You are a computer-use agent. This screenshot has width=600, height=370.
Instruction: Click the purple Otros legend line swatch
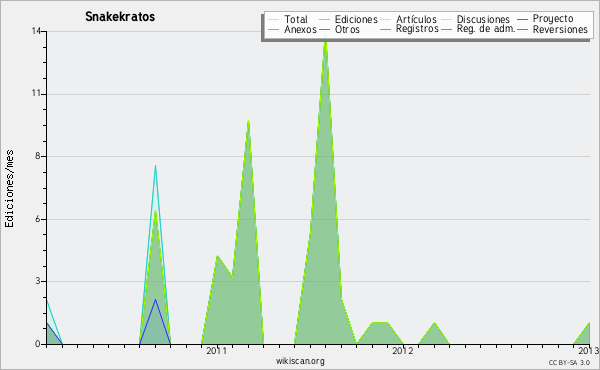coord(324,29)
